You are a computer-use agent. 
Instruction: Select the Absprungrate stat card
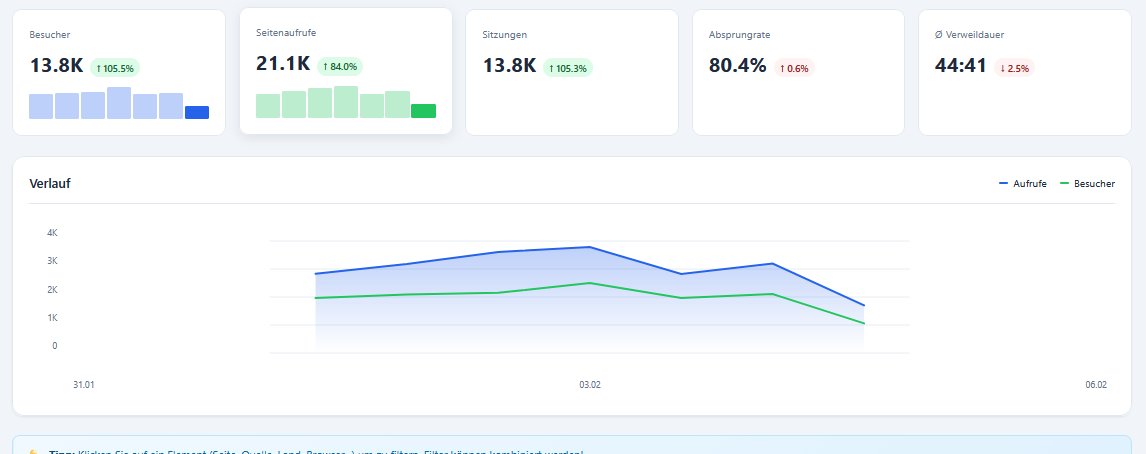(798, 72)
